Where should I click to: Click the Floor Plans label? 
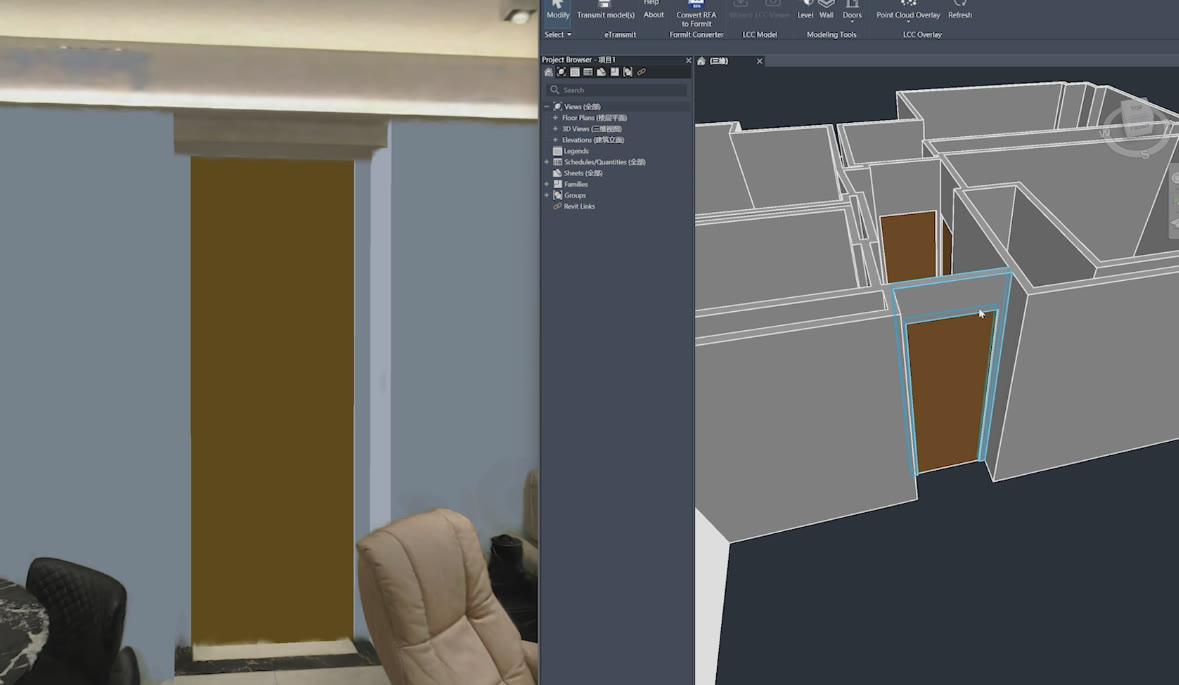point(594,118)
